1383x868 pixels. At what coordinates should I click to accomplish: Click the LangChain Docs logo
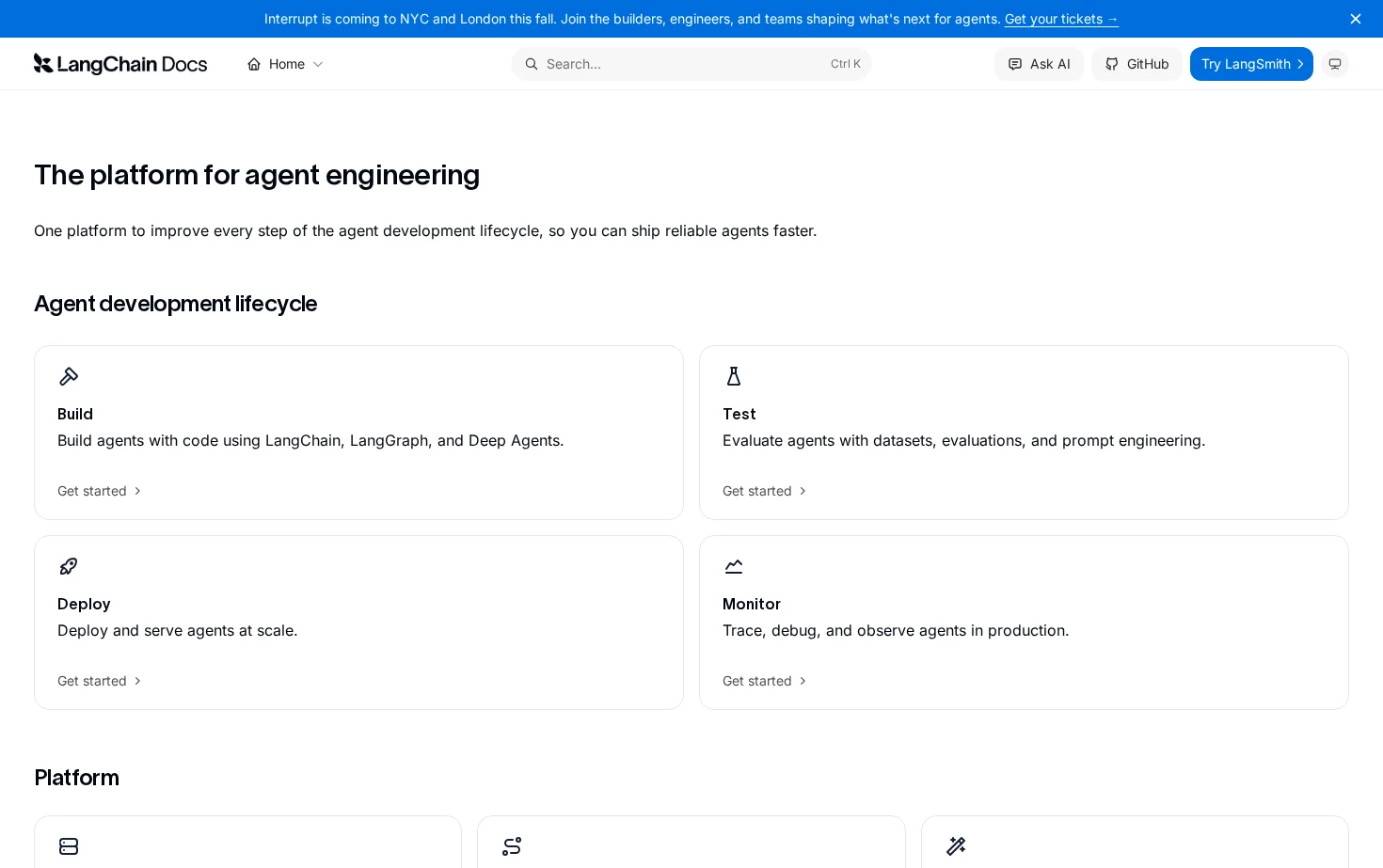[x=120, y=64]
